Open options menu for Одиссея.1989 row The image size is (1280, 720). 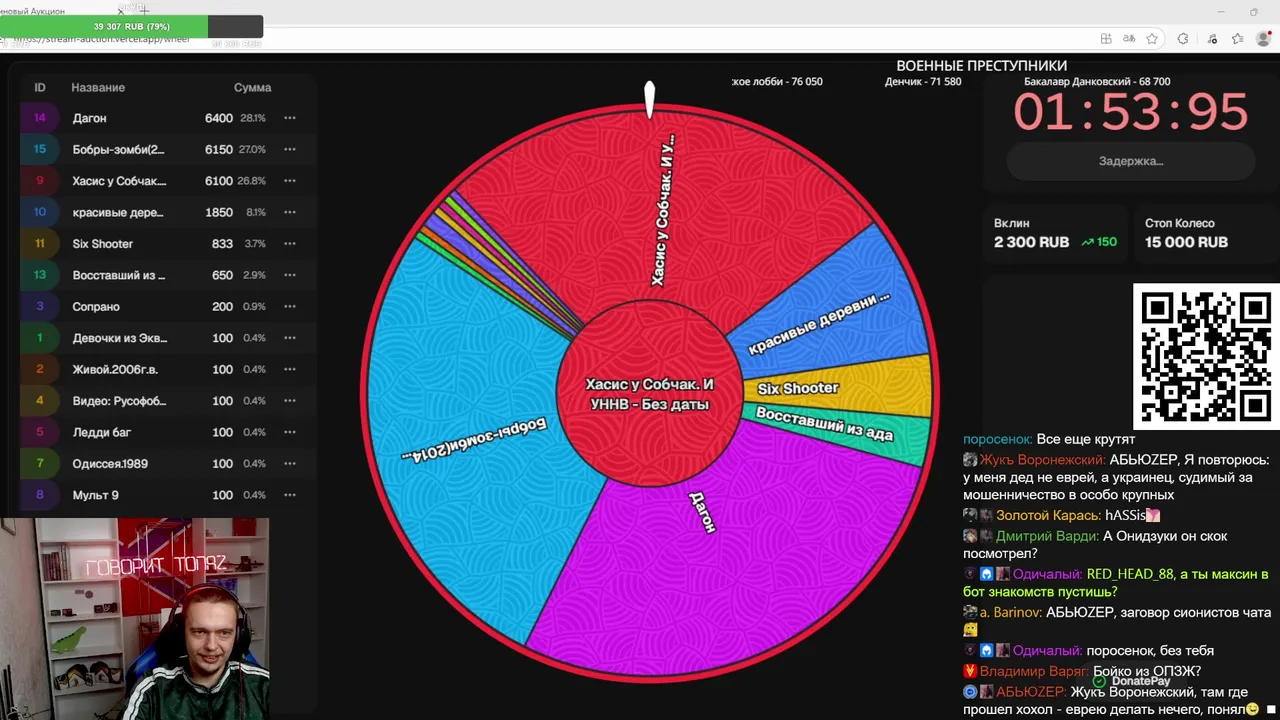coord(289,464)
